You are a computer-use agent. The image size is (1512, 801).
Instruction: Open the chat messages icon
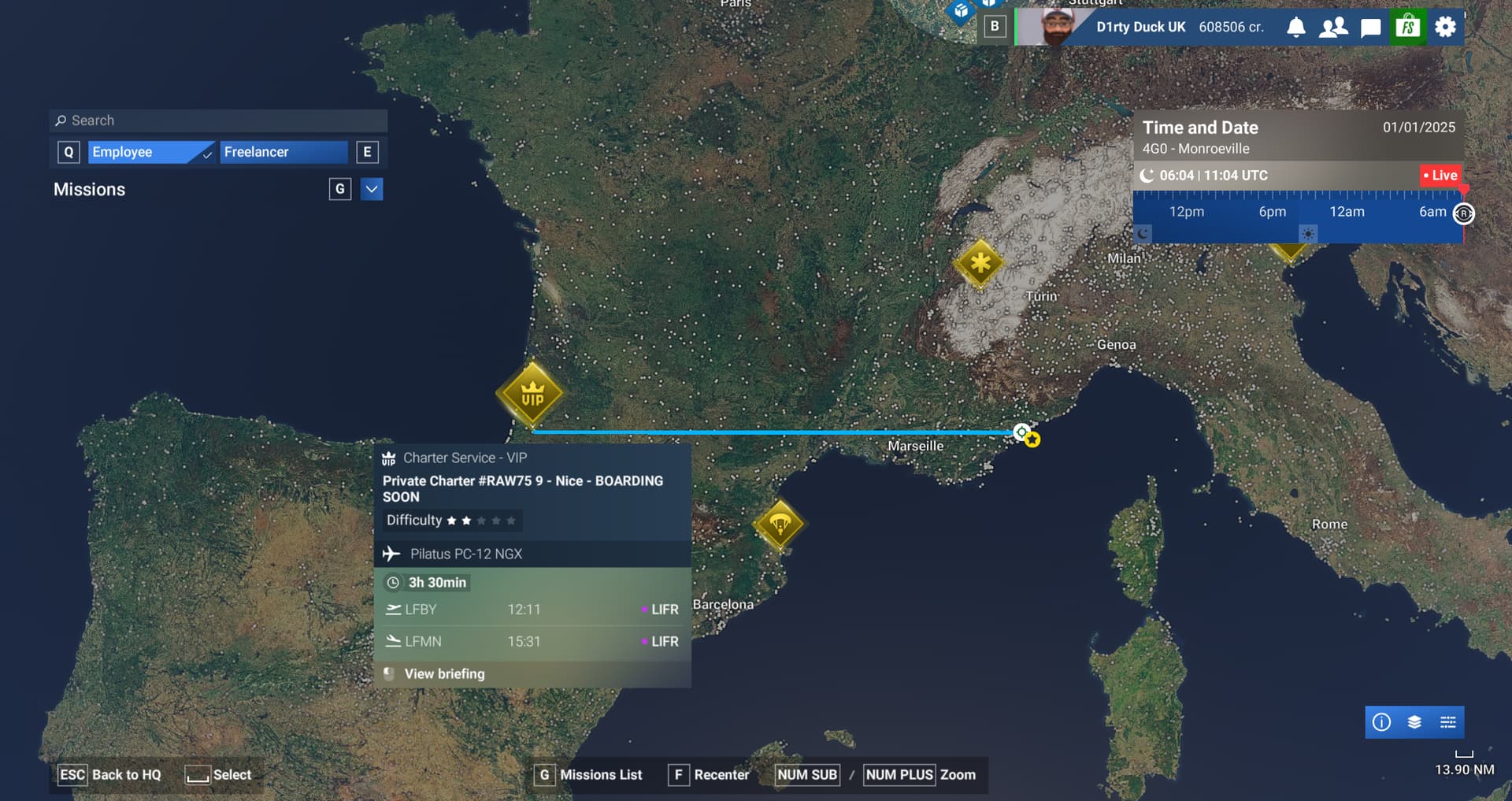(x=1370, y=28)
